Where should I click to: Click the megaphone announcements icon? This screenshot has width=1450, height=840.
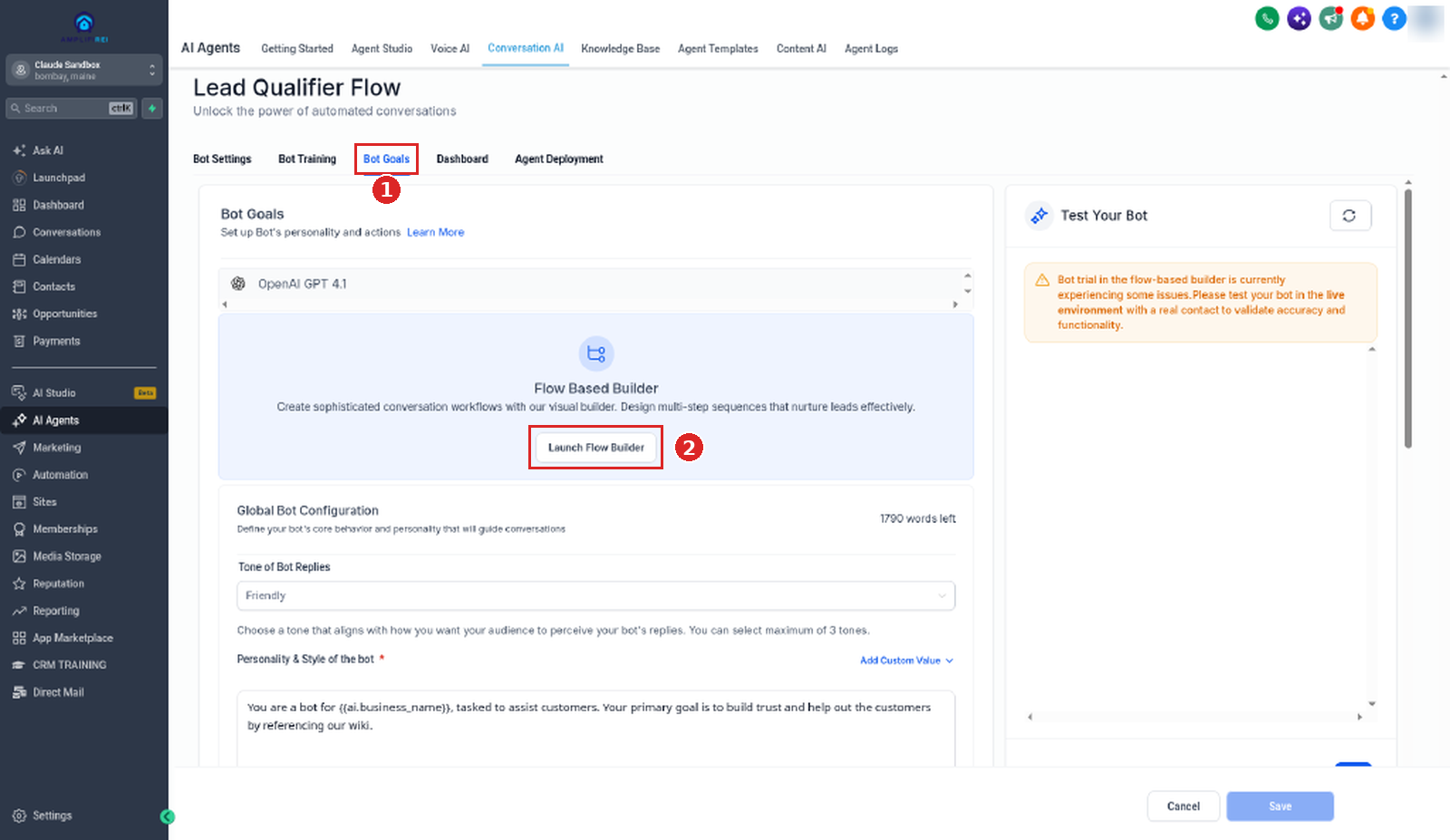point(1330,18)
